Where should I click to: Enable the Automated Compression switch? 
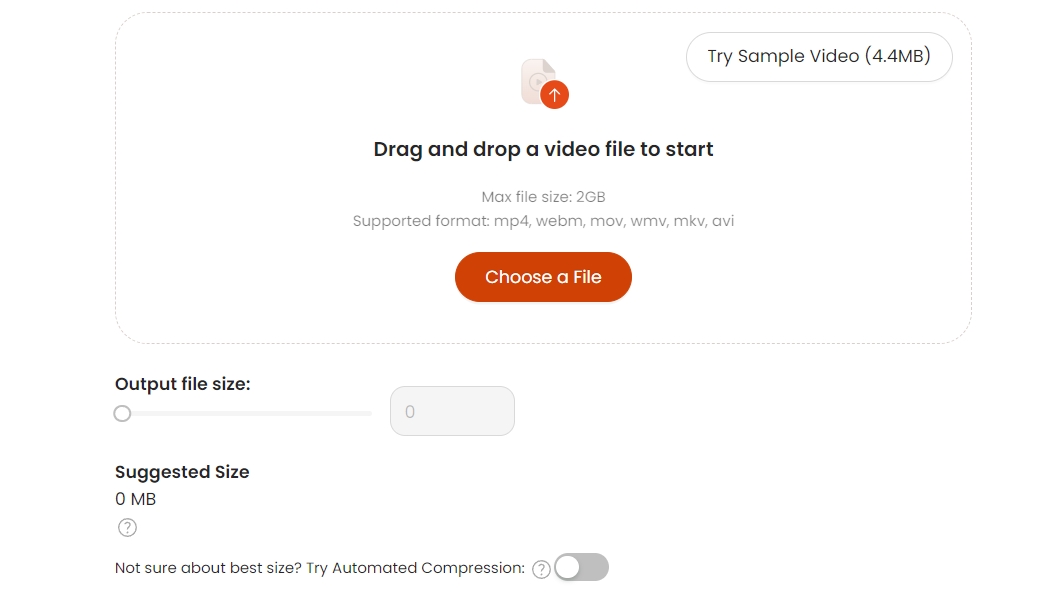[x=581, y=567]
